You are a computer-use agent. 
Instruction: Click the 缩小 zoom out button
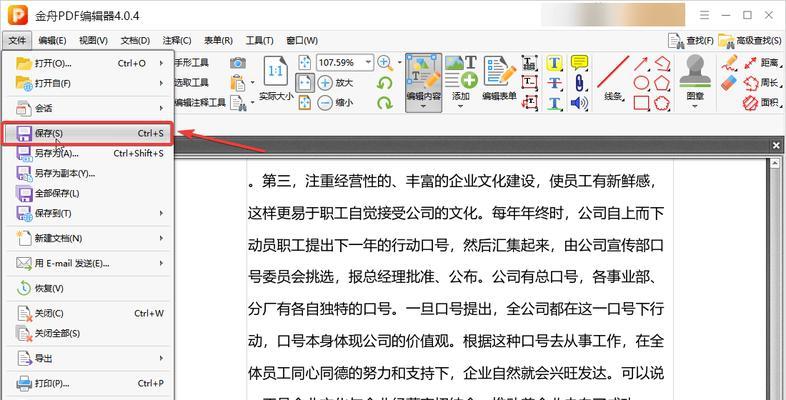[336, 103]
